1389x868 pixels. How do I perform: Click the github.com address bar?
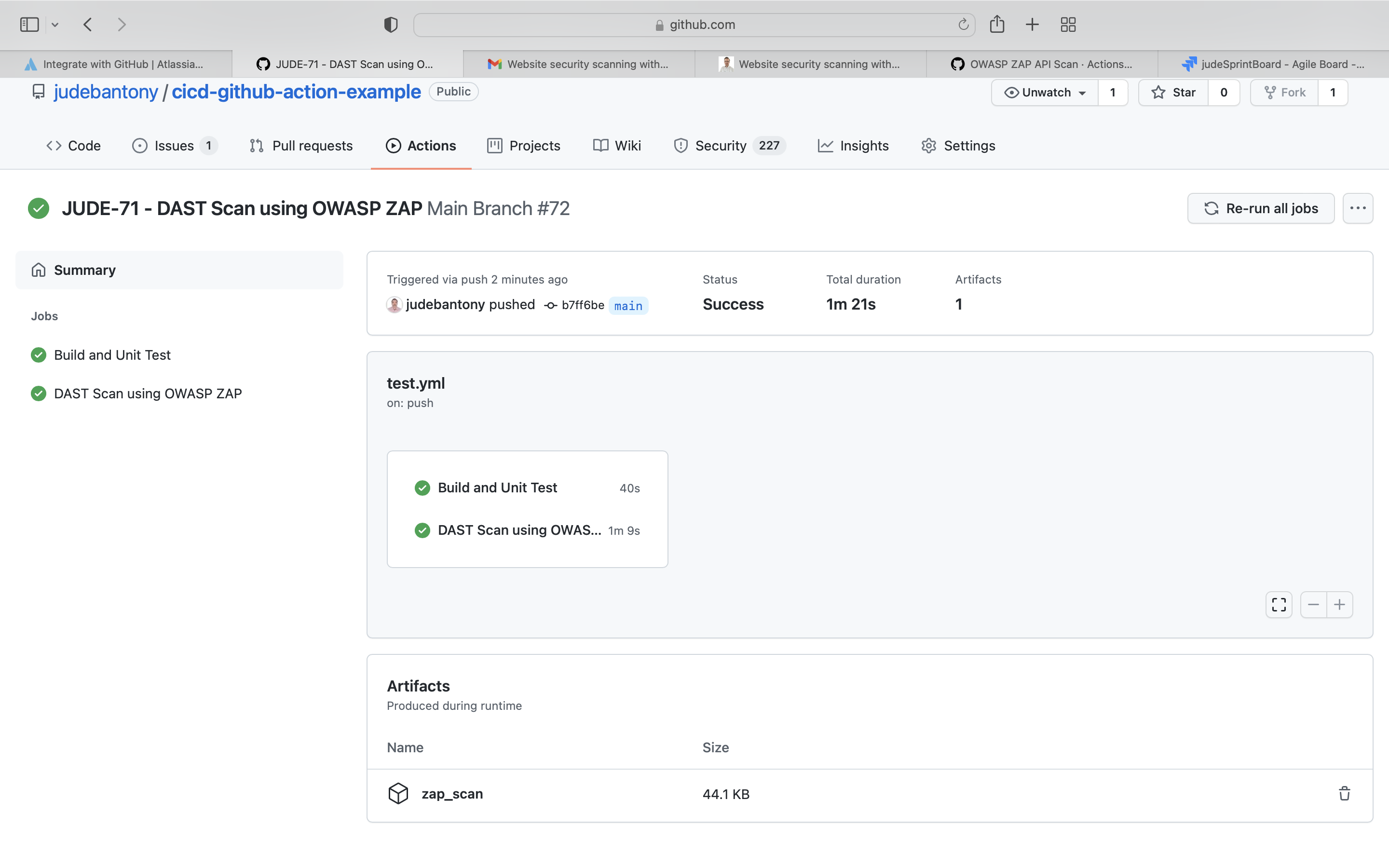[x=694, y=25]
